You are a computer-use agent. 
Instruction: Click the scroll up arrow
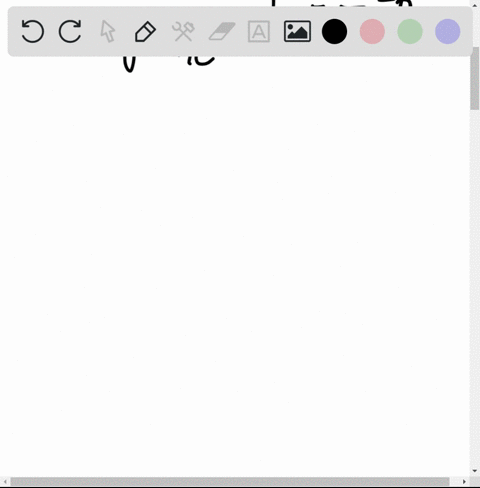pos(475,4)
